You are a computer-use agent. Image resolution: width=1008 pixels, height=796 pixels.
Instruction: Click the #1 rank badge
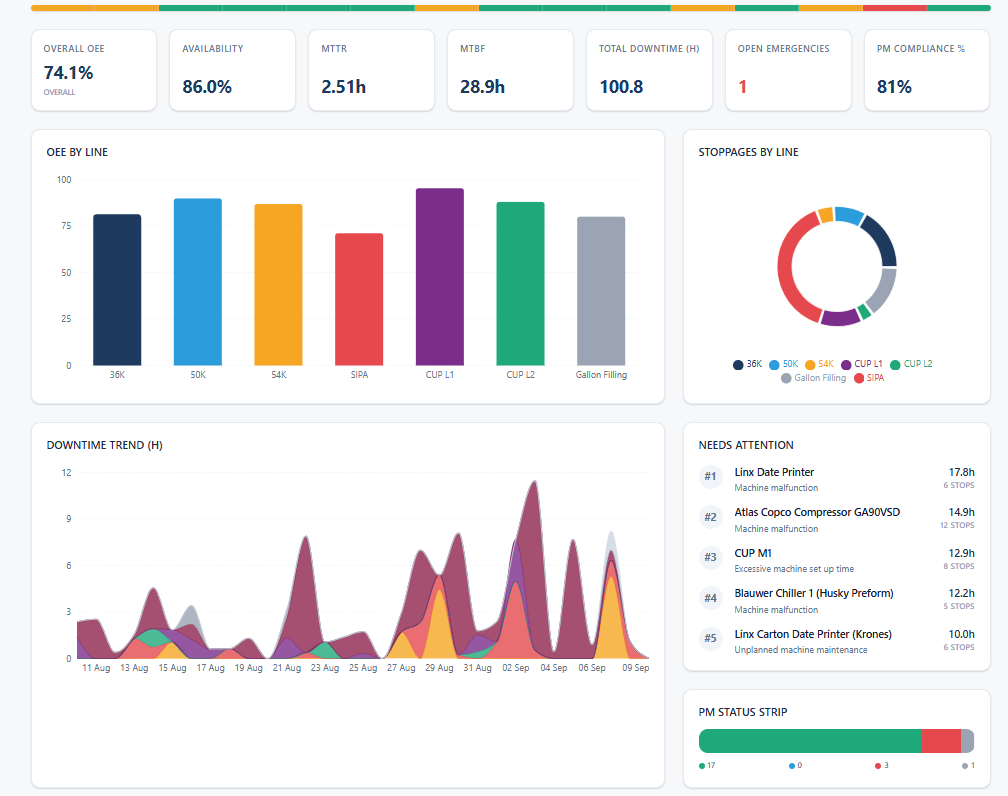pyautogui.click(x=710, y=476)
